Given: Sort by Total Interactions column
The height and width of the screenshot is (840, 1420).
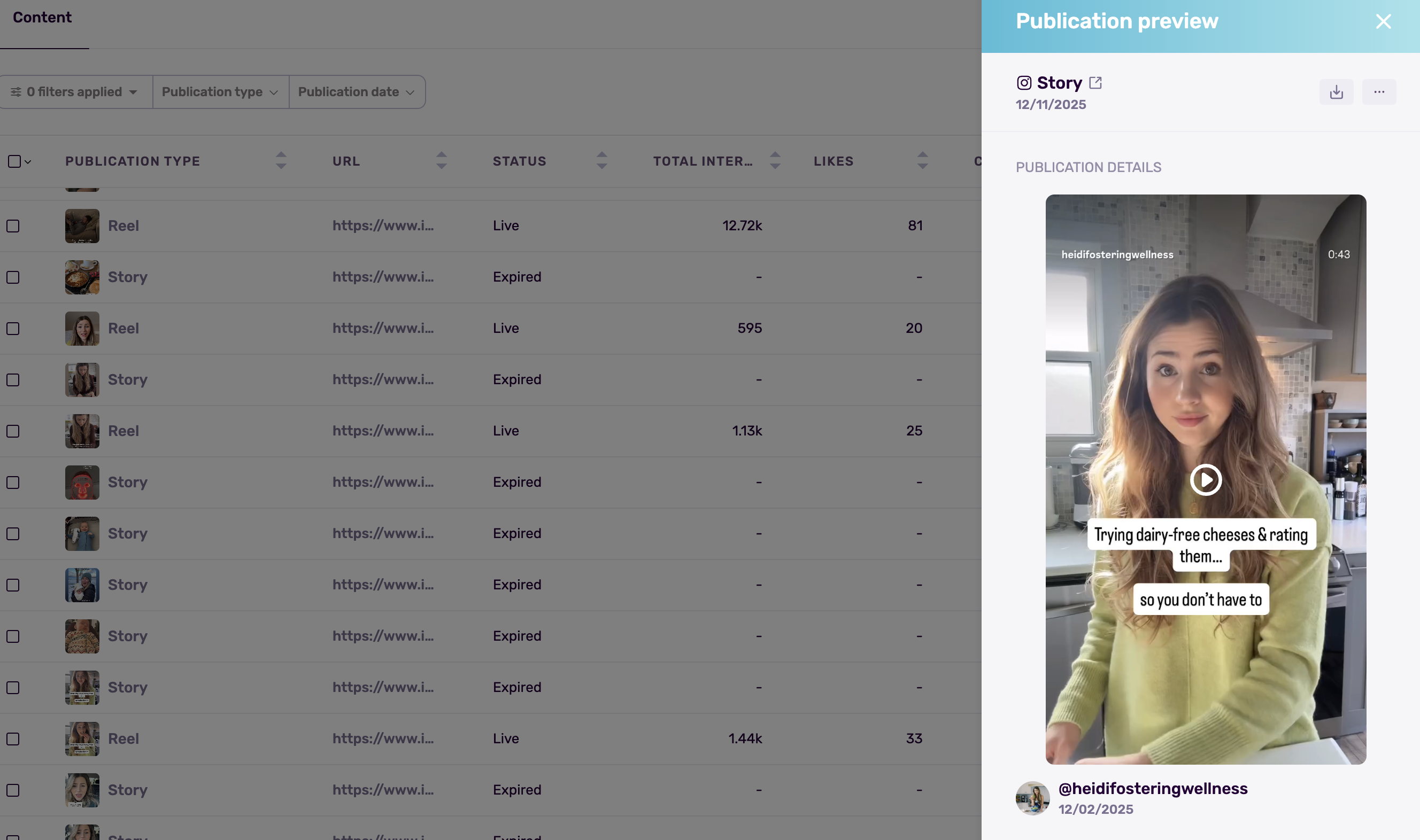Looking at the screenshot, I should coord(775,161).
